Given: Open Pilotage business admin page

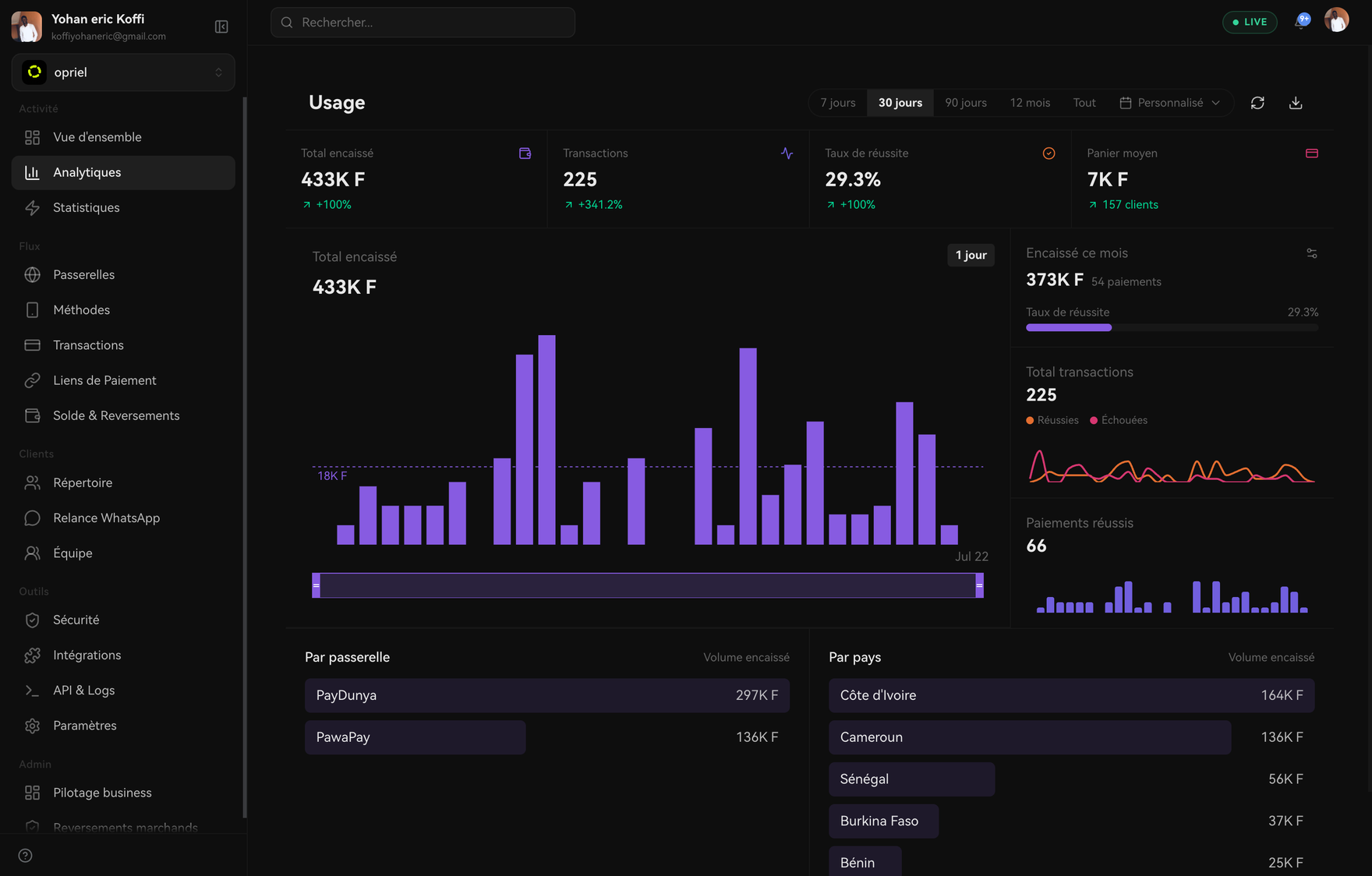Looking at the screenshot, I should coord(123,793).
